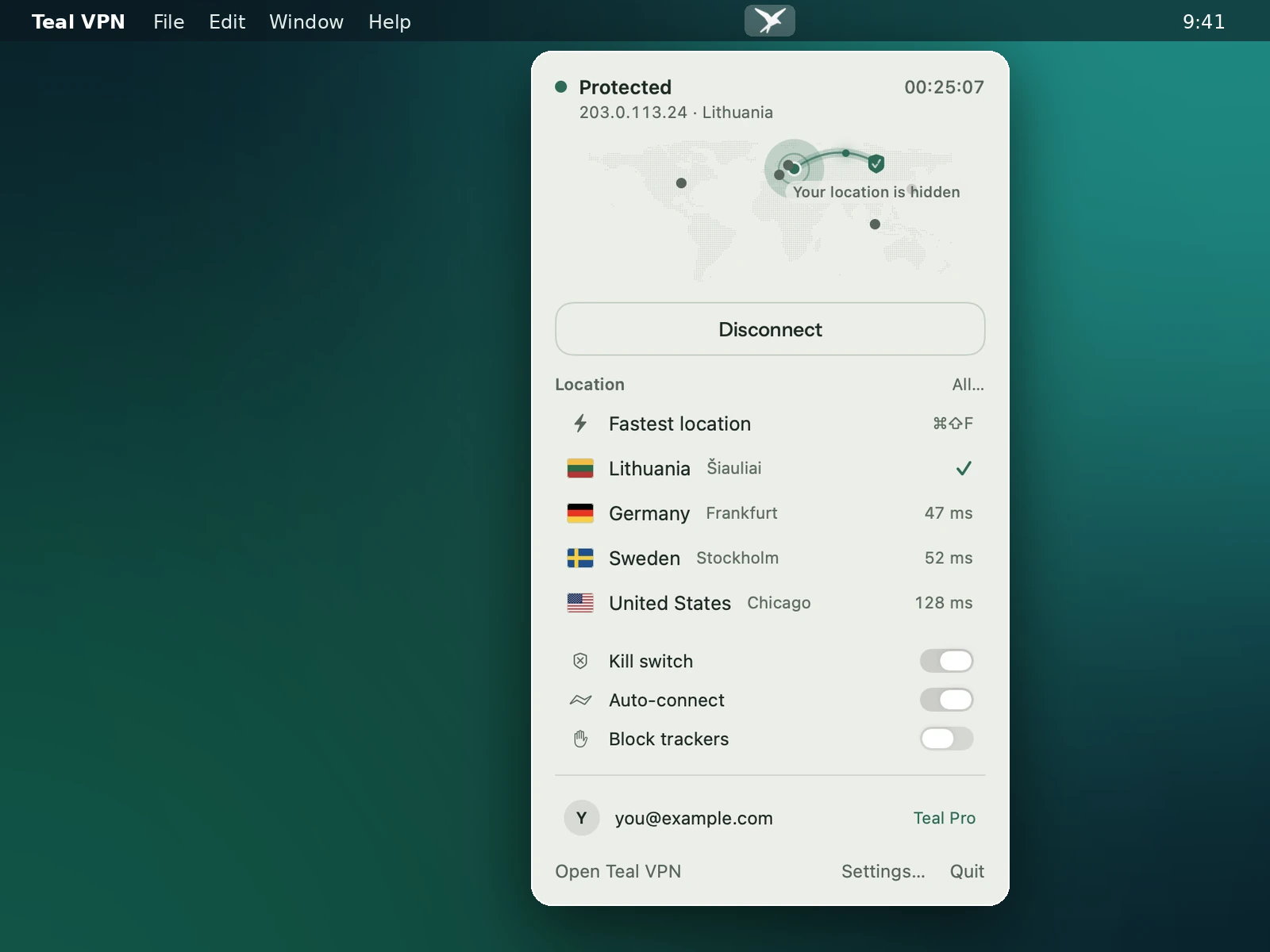This screenshot has width=1270, height=952.
Task: Click the 128 ms latency value
Action: click(944, 603)
